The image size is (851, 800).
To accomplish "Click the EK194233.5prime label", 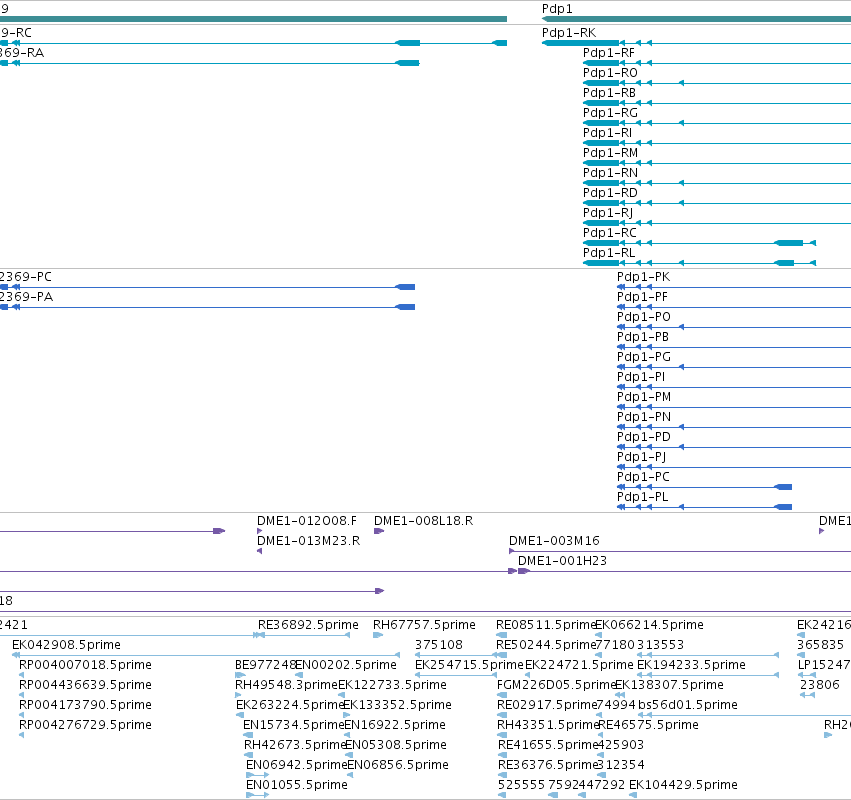I will pyautogui.click(x=691, y=665).
